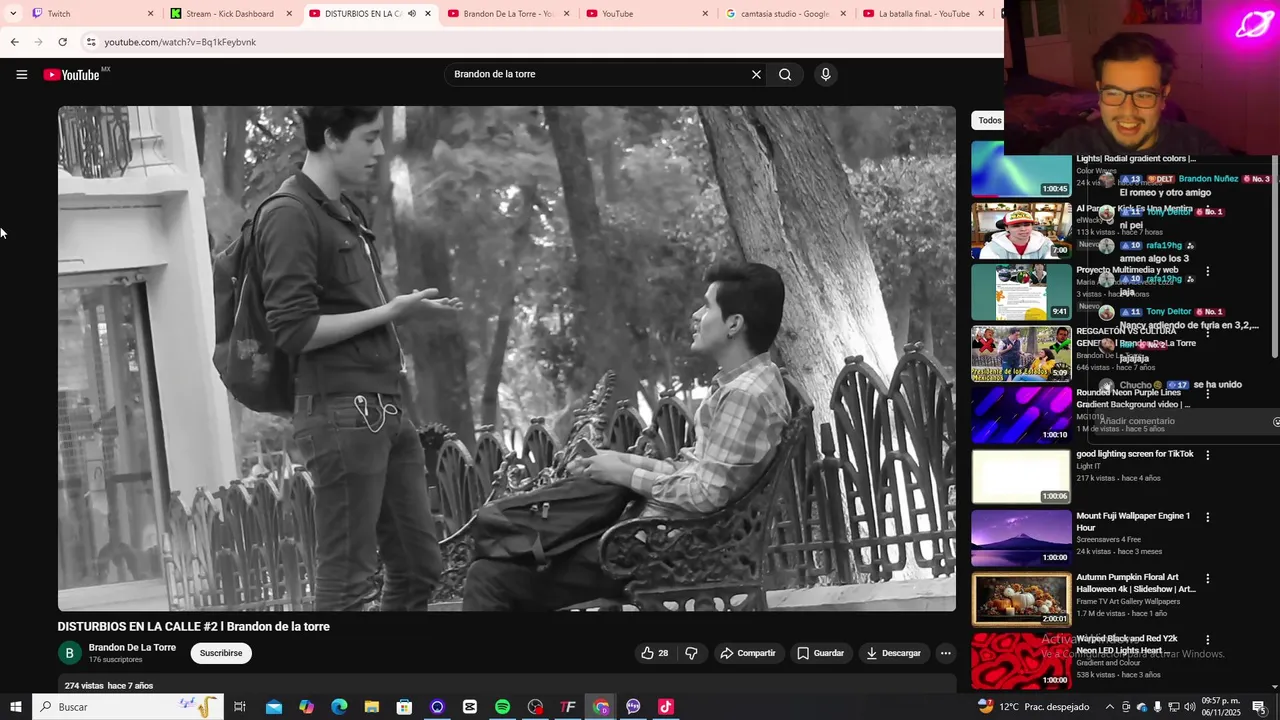The height and width of the screenshot is (720, 1280).
Task: Open Microsoft Store from the taskbar
Action: tap(404, 707)
